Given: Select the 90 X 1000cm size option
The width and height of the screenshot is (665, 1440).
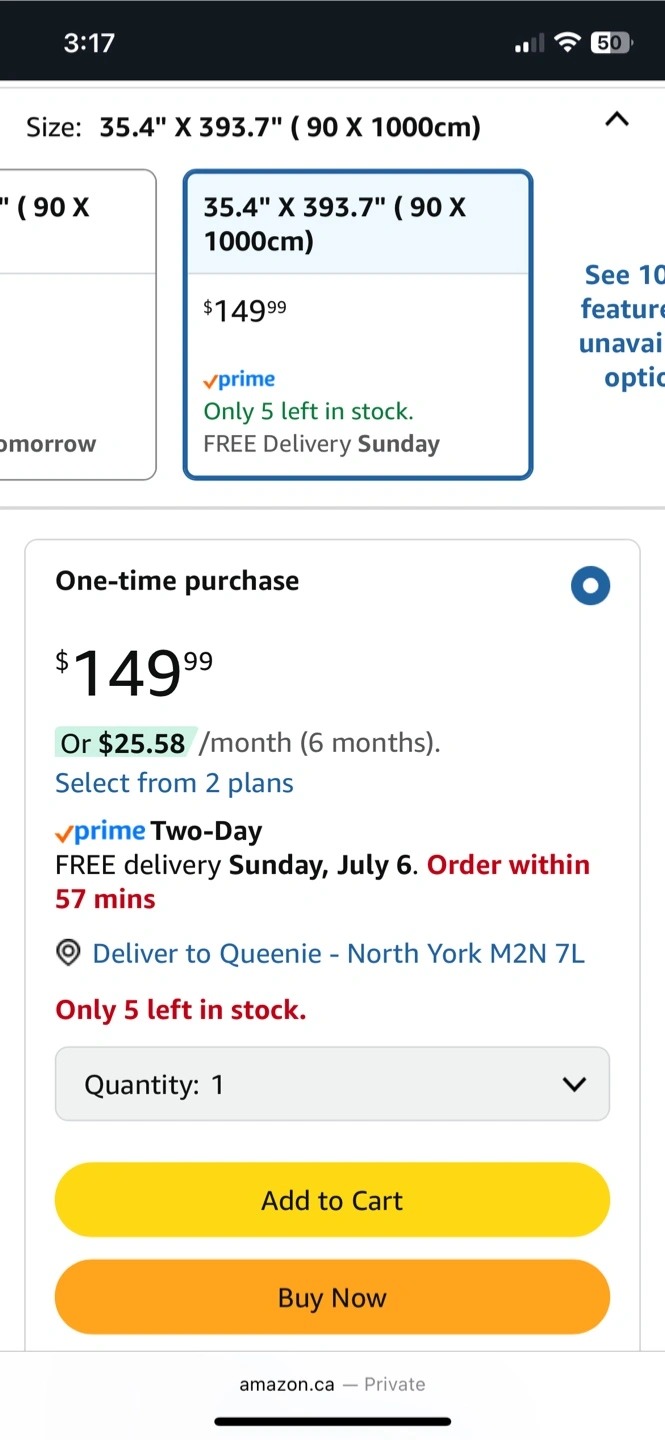Looking at the screenshot, I should tap(357, 325).
